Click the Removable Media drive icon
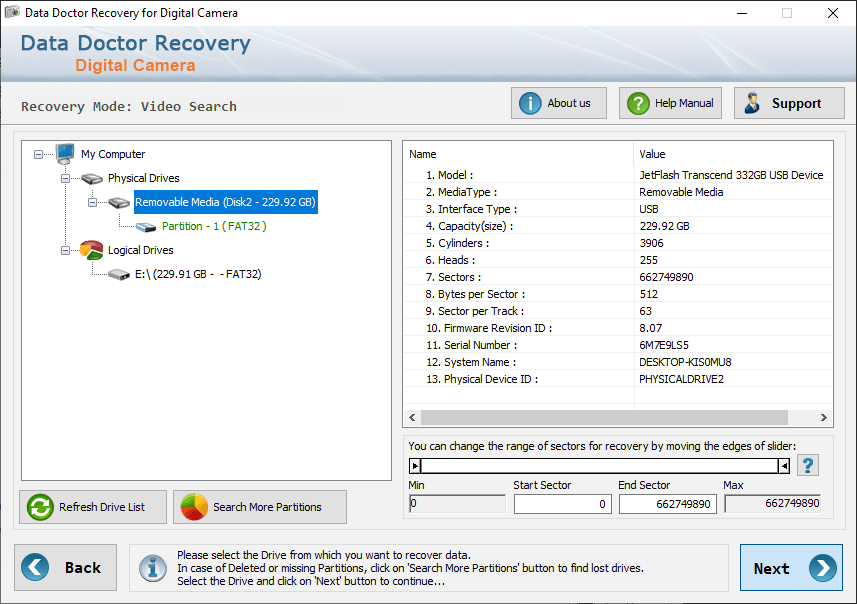The image size is (857, 604). (x=119, y=202)
